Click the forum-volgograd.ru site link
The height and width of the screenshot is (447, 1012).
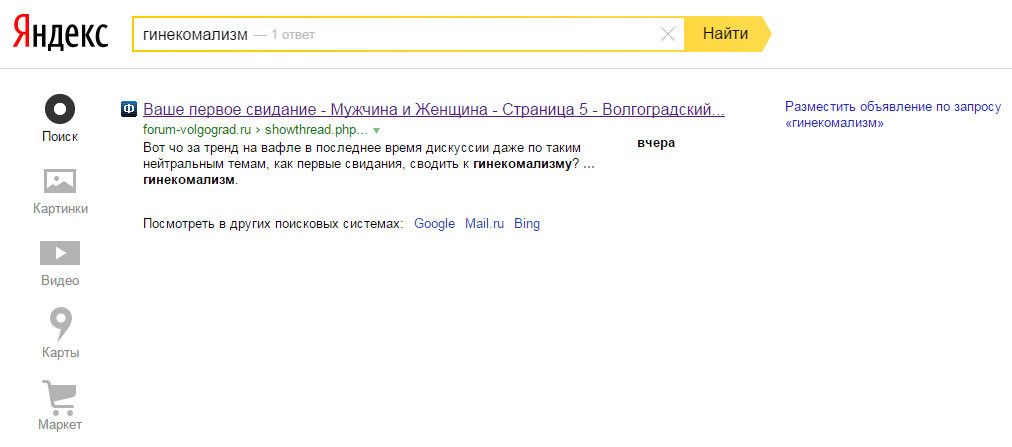pos(196,130)
